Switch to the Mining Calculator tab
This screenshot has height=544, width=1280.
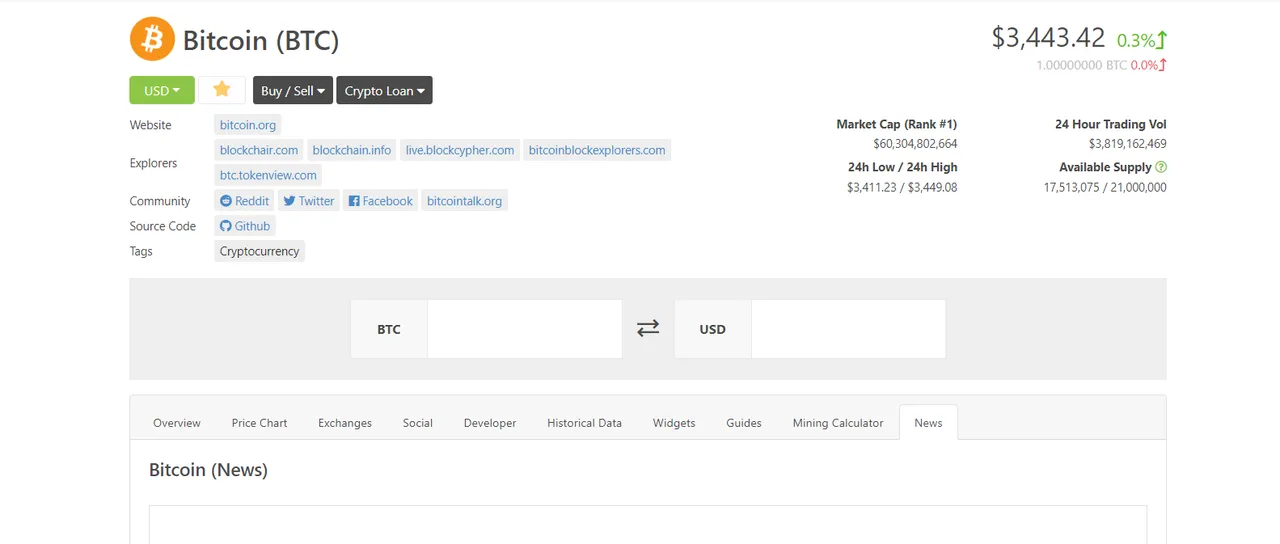point(838,423)
